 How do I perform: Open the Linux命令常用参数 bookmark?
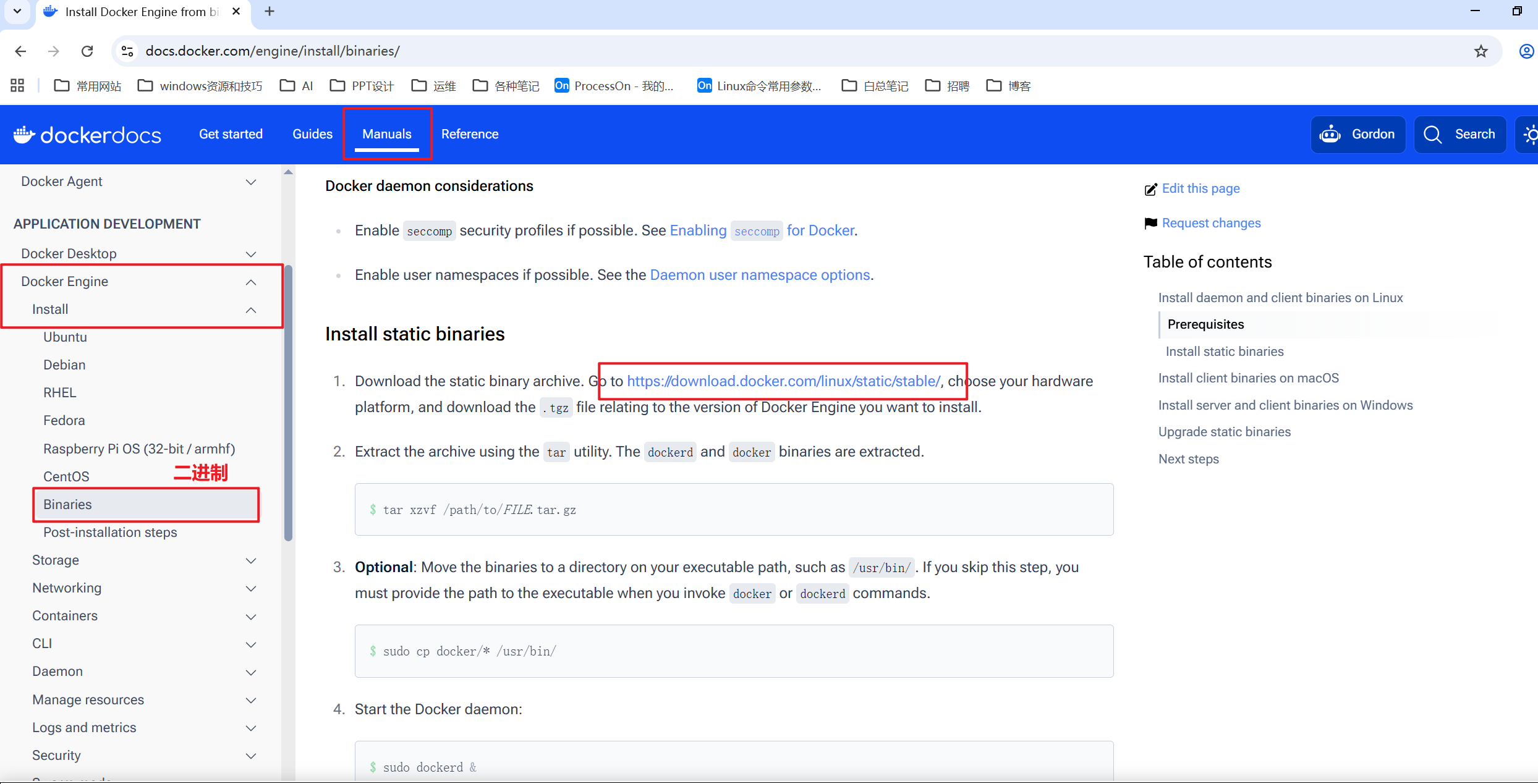[760, 86]
